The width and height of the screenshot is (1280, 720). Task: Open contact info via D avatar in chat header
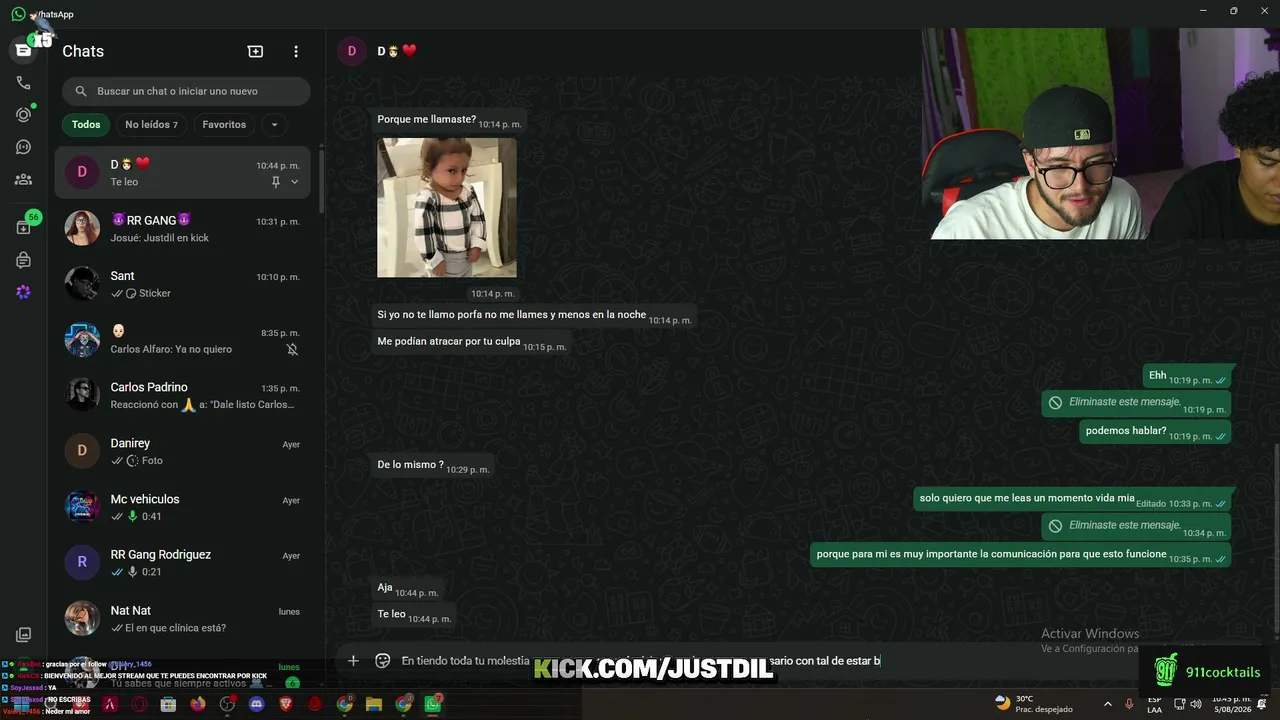(x=352, y=51)
